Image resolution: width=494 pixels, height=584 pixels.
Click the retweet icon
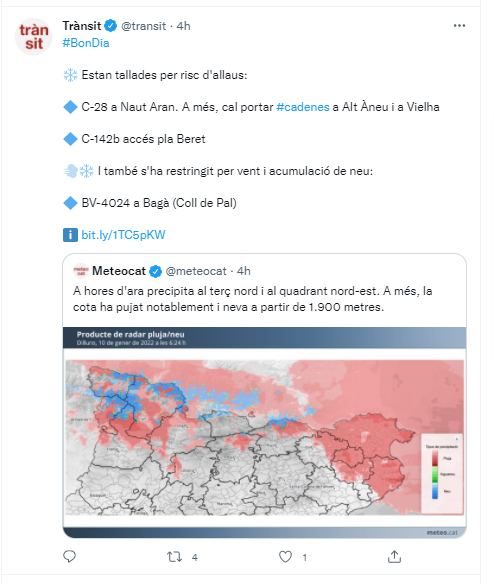(x=174, y=557)
